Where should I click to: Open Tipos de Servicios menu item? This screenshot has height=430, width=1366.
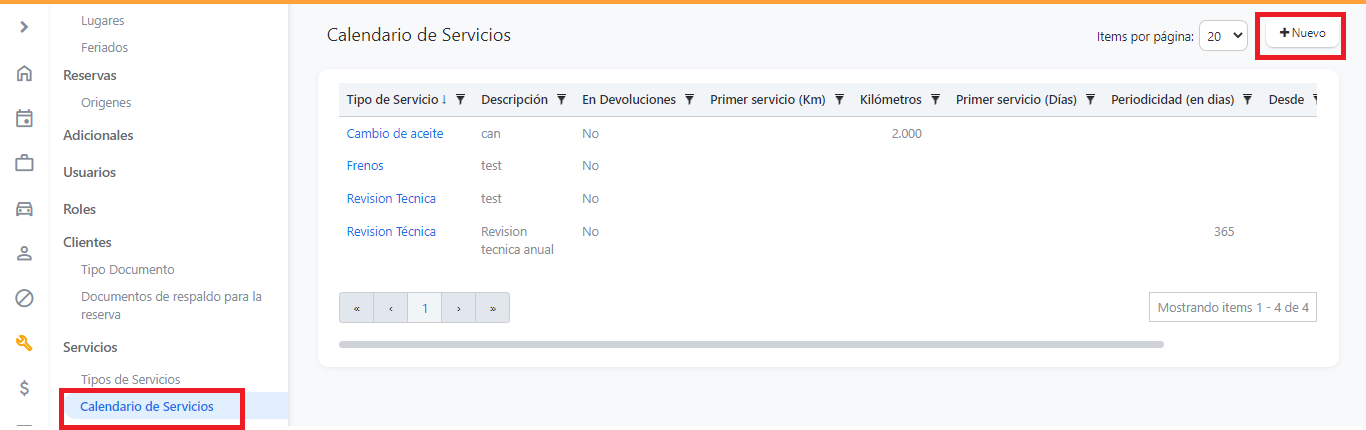pyautogui.click(x=130, y=380)
